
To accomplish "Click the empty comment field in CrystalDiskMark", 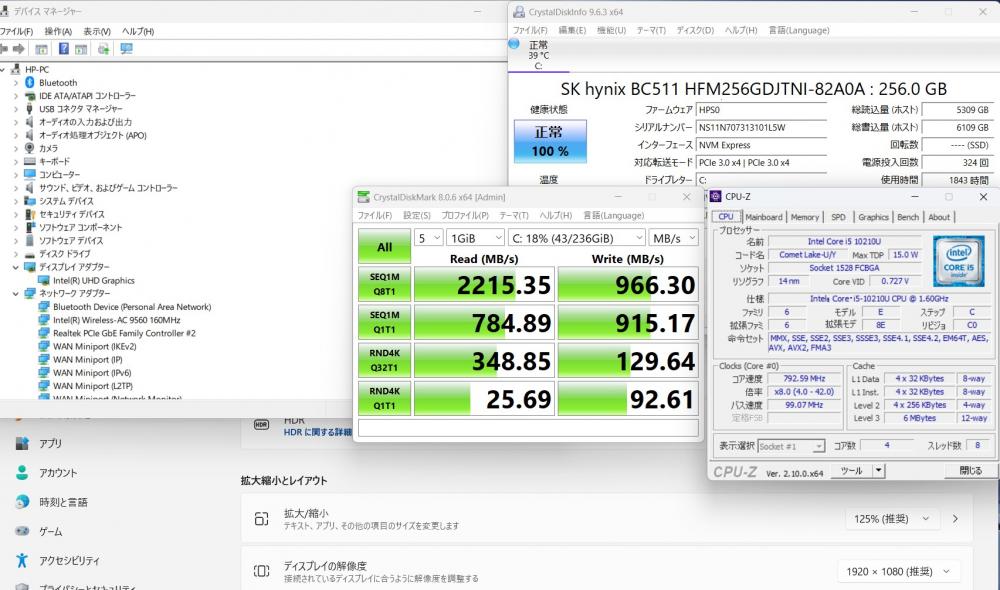I will 528,428.
